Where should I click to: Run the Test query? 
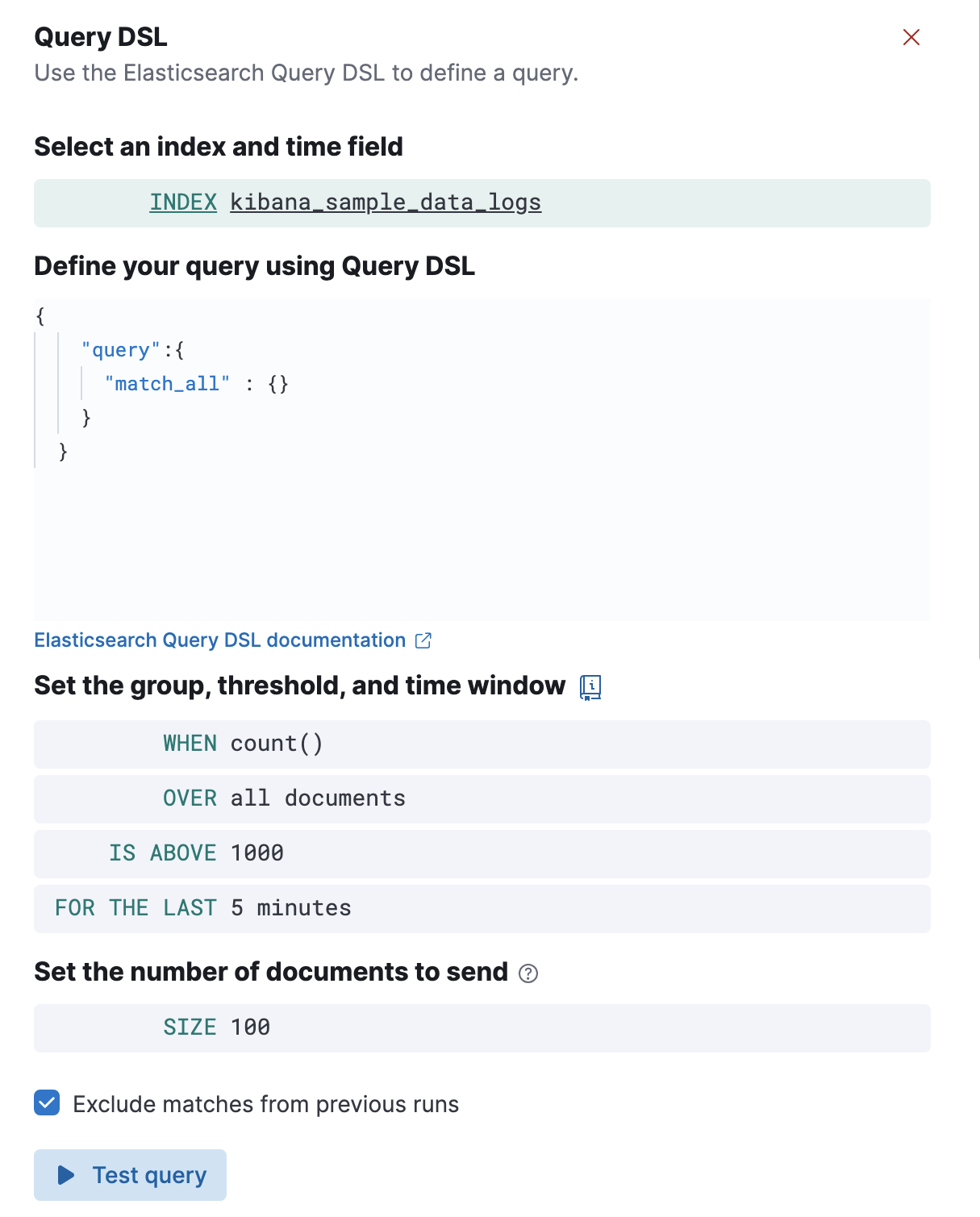(x=129, y=1175)
